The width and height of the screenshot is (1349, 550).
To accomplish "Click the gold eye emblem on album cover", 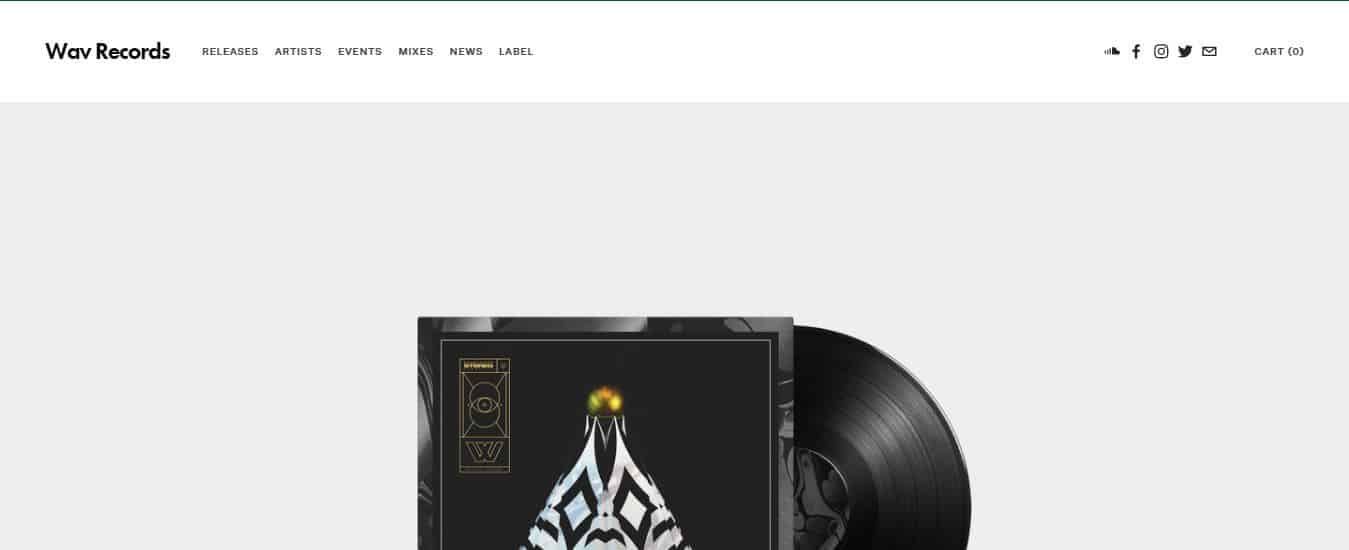I will 484,405.
